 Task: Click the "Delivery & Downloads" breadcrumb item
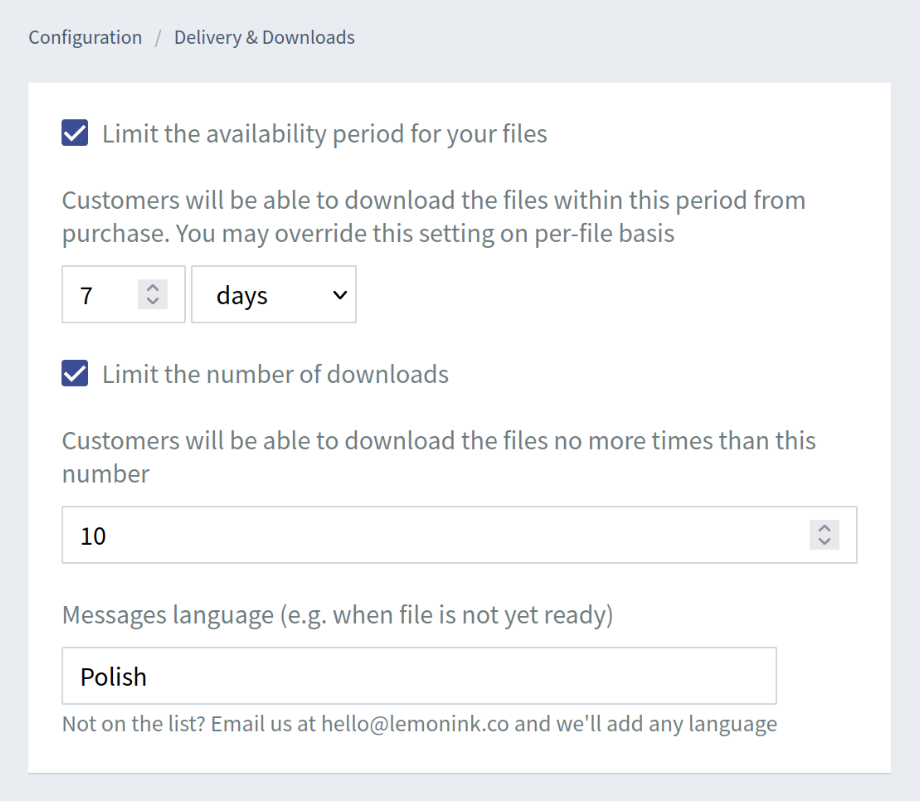pyautogui.click(x=264, y=37)
